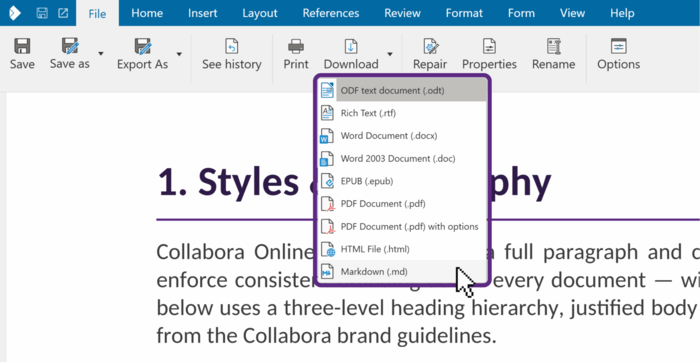
Task: Select Word 2003 Document (.doc)
Action: 402,158
